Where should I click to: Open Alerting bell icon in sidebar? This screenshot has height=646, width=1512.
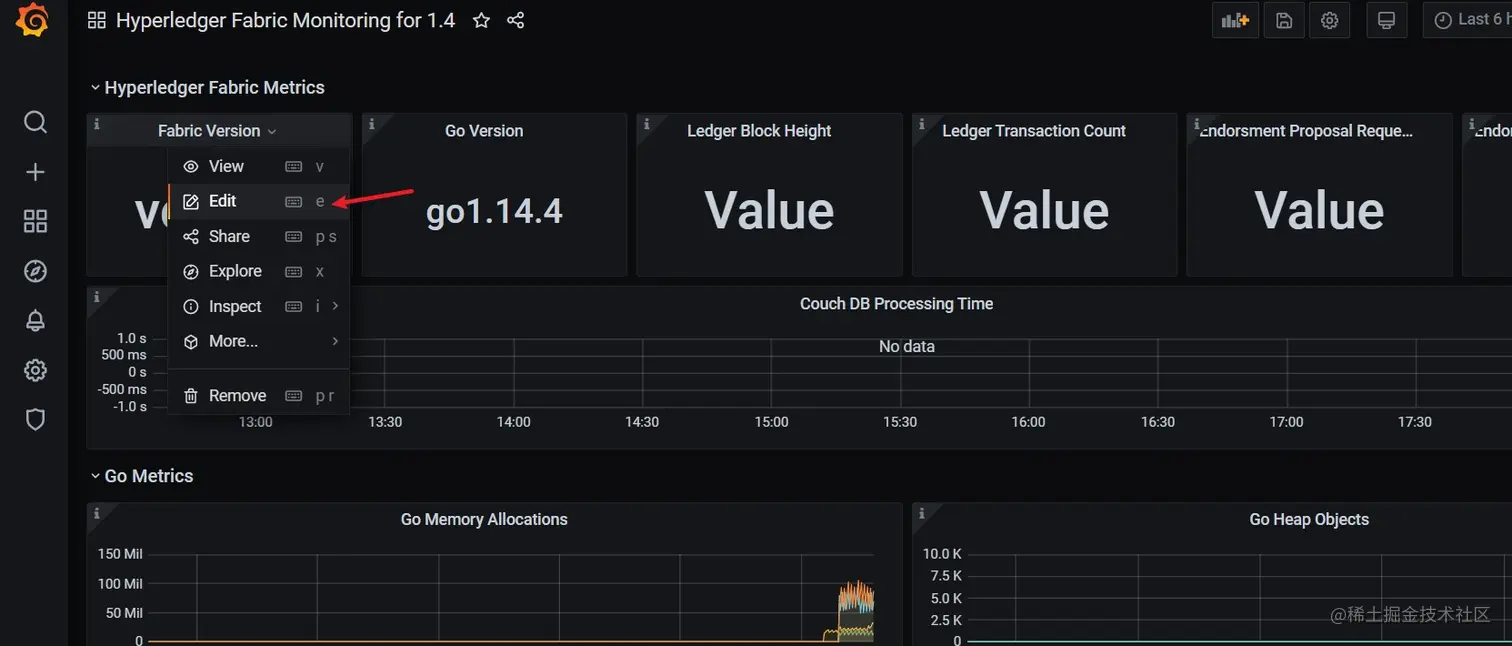point(35,321)
